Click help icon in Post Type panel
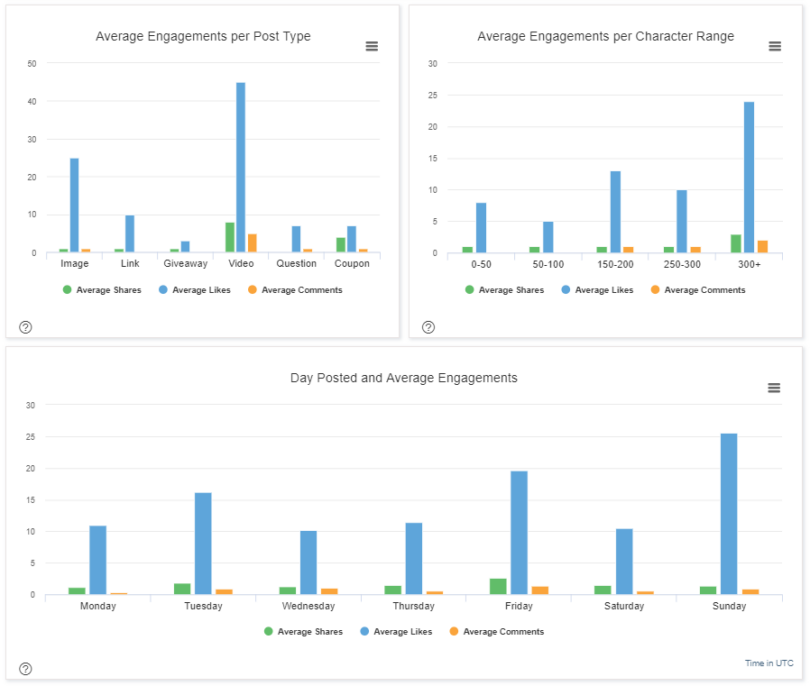Image resolution: width=810 pixels, height=686 pixels. pos(26,327)
